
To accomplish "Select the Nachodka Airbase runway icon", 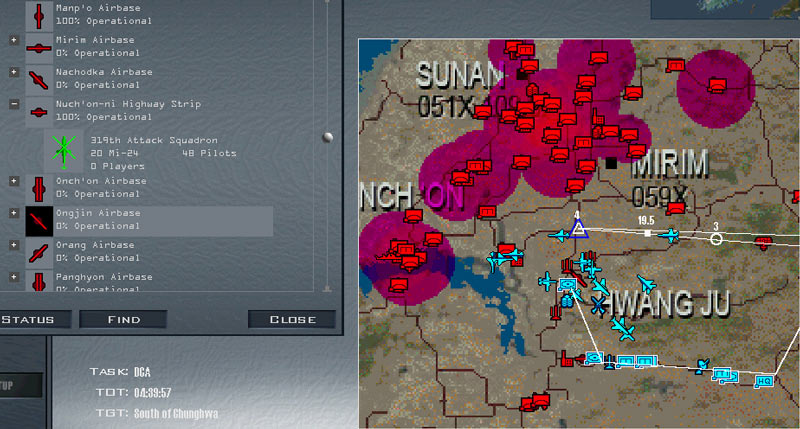I will (x=39, y=81).
